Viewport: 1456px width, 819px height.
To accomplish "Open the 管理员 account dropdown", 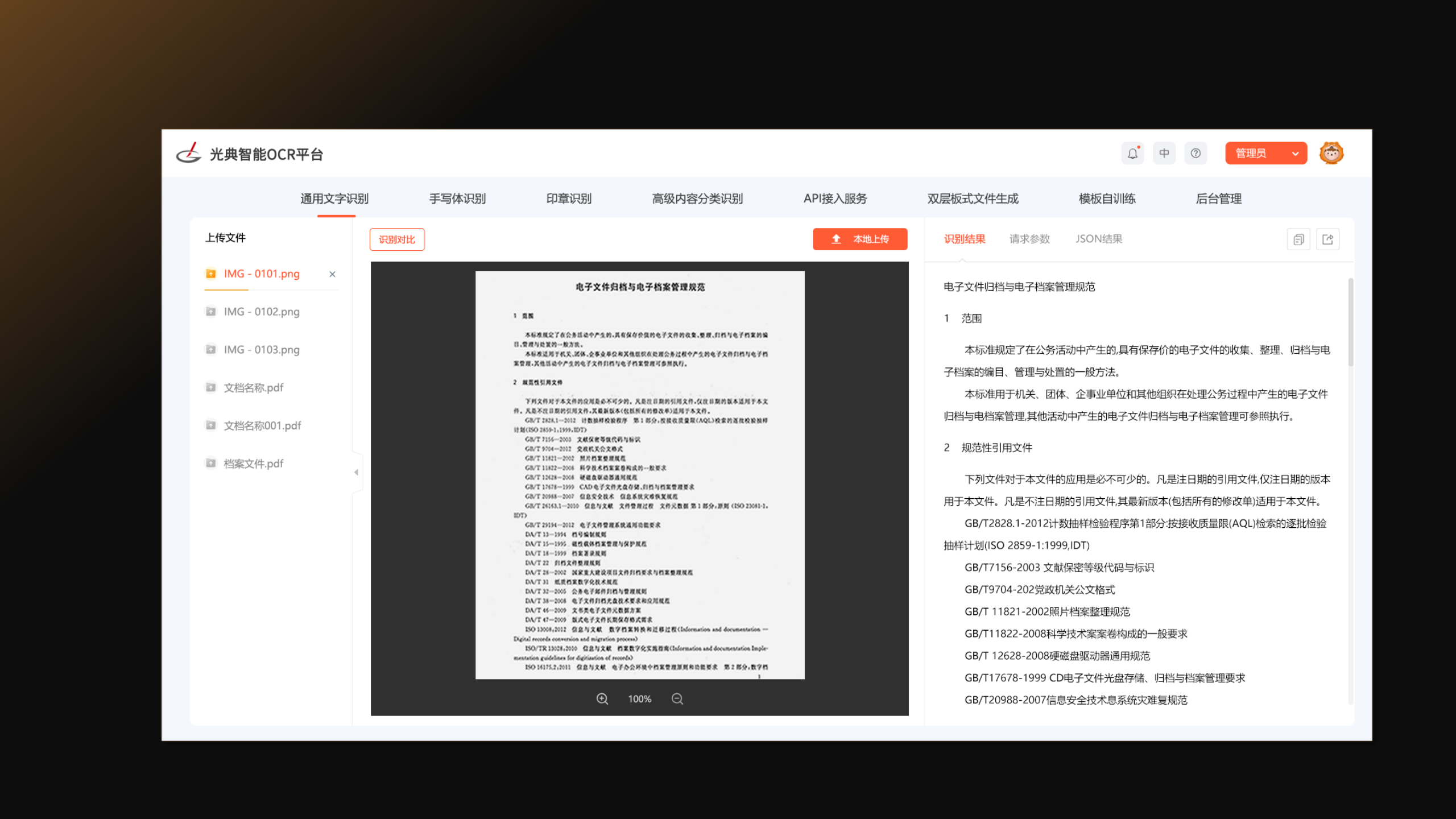I will 1265,153.
